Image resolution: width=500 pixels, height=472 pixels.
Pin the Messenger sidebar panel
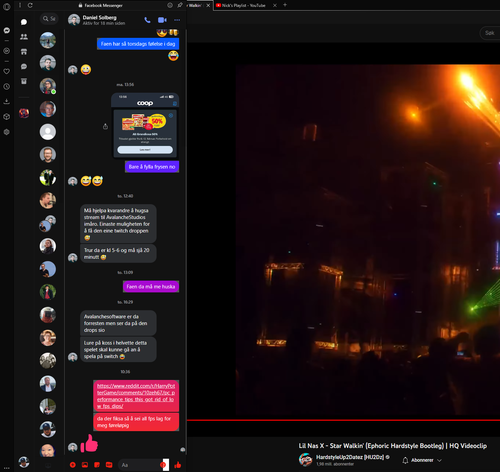[x=180, y=5]
